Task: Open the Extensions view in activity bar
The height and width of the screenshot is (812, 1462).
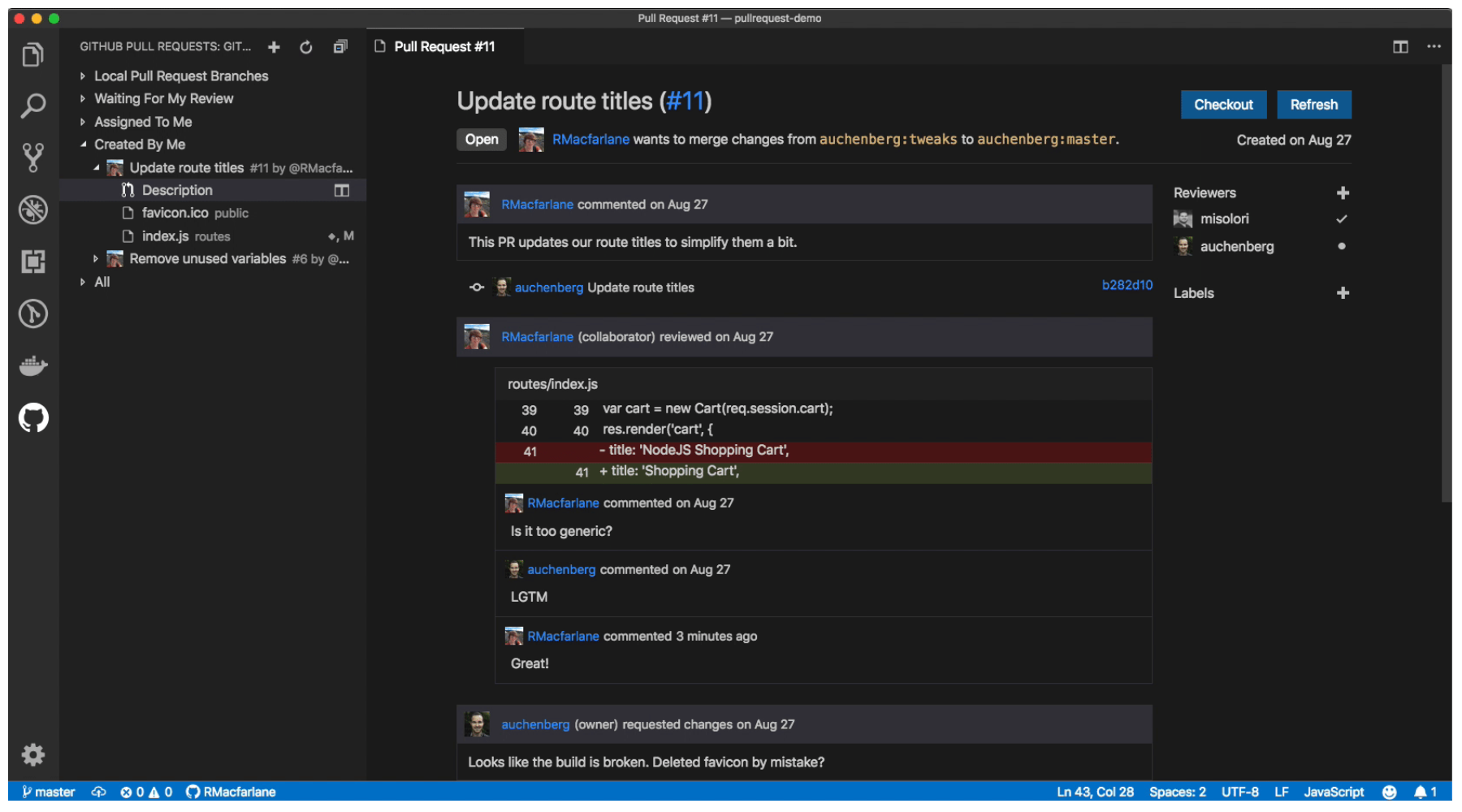Action: [x=32, y=261]
